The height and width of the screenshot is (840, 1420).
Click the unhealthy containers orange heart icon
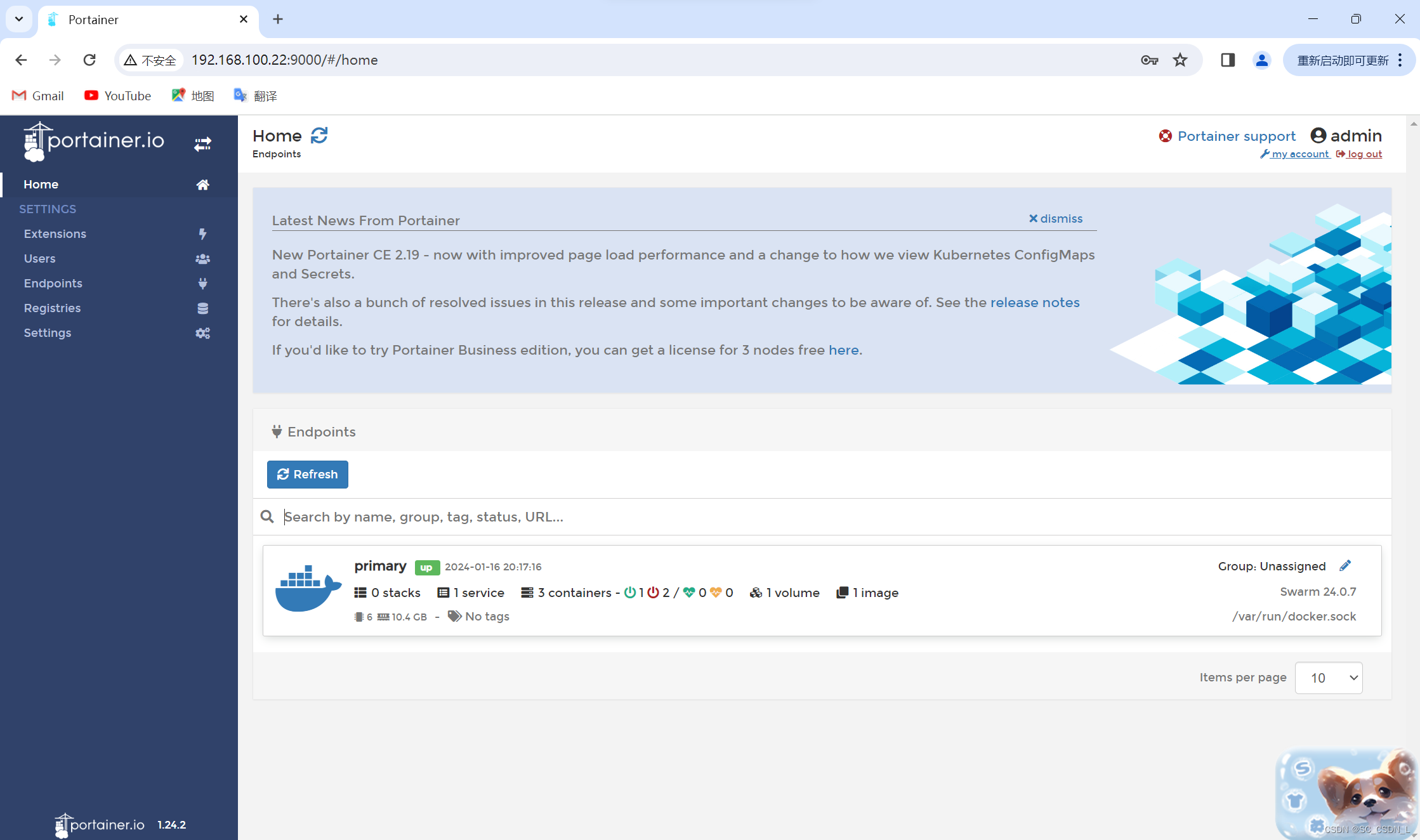pos(716,593)
